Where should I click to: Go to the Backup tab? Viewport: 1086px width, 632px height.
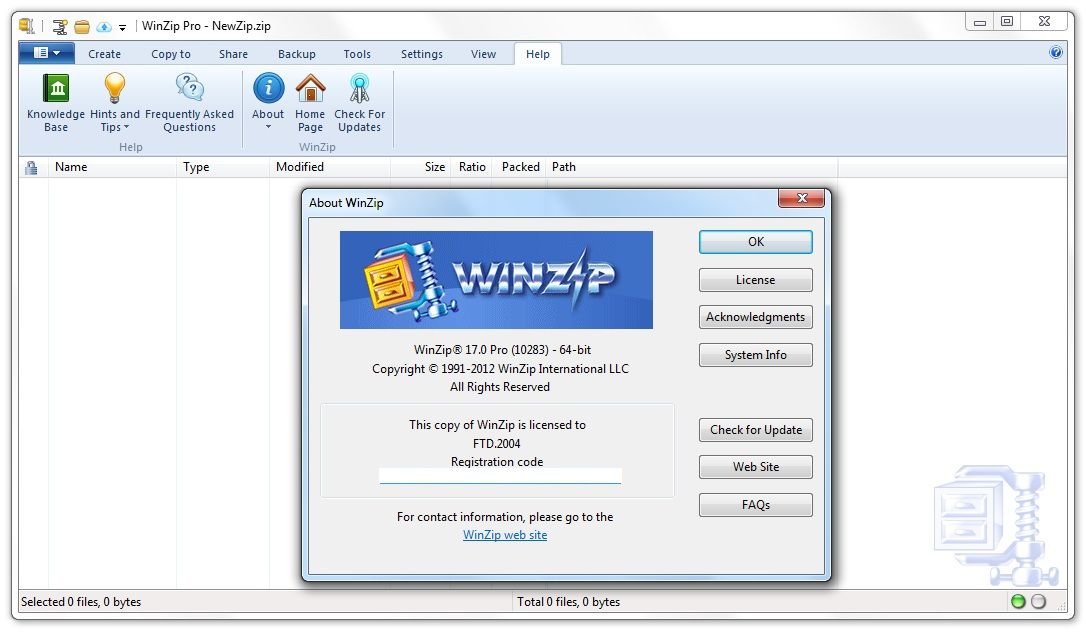click(296, 54)
